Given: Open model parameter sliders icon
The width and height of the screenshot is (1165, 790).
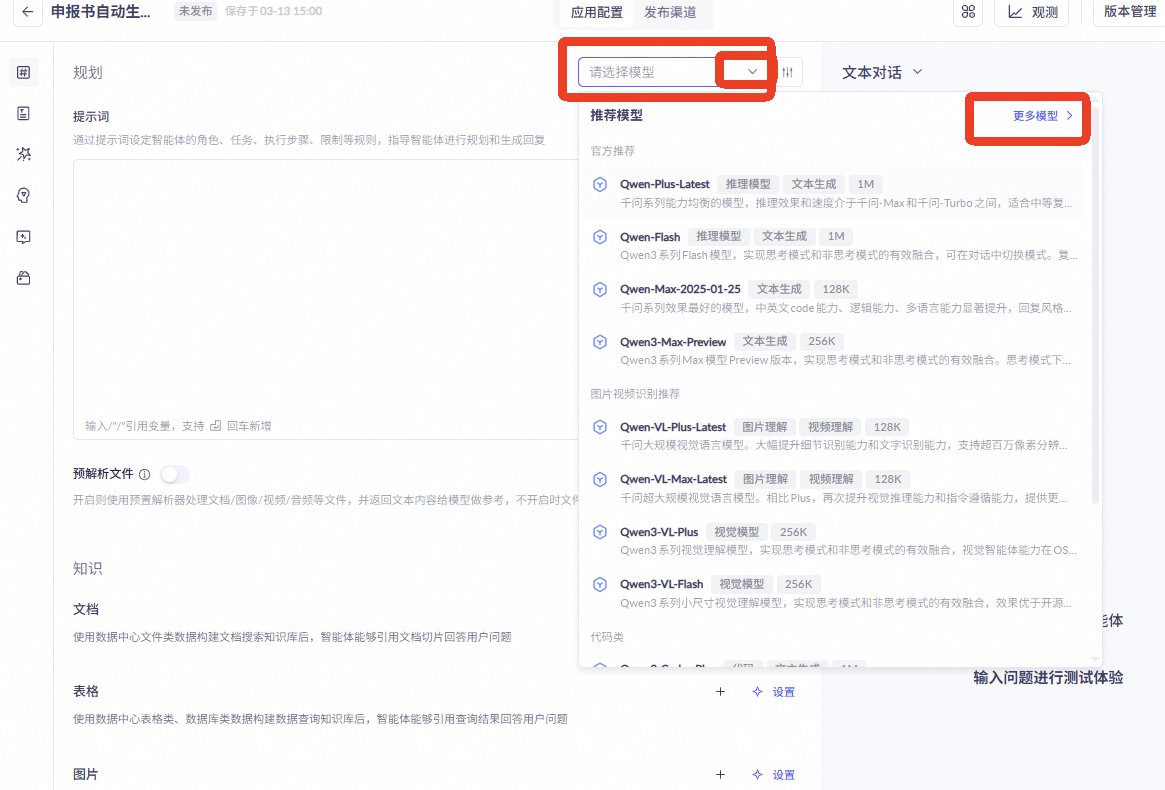Looking at the screenshot, I should point(788,72).
